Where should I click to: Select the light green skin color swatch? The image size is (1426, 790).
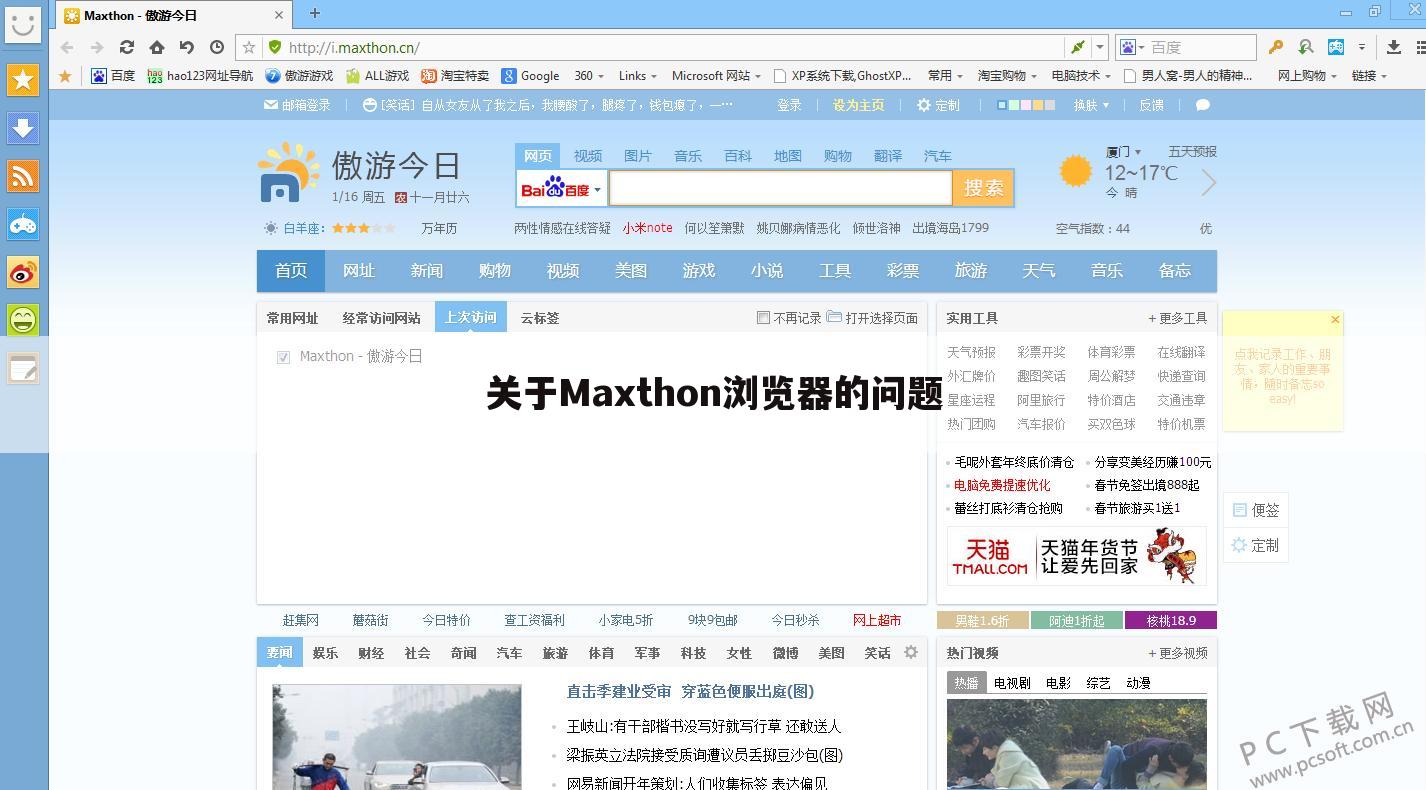click(x=1015, y=105)
